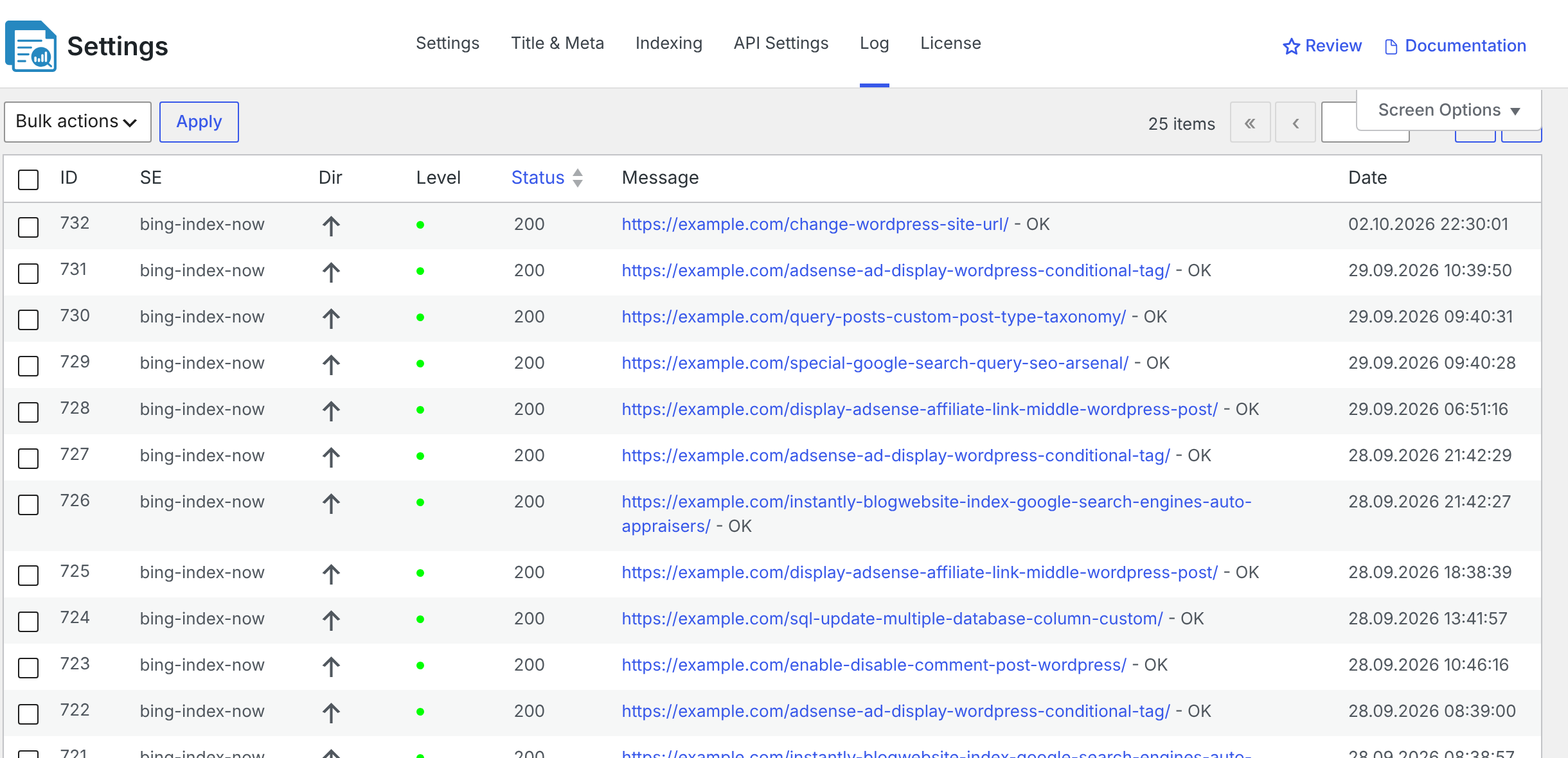The height and width of the screenshot is (758, 1568).
Task: Tick the checkbox beside ID 730
Action: tap(28, 319)
